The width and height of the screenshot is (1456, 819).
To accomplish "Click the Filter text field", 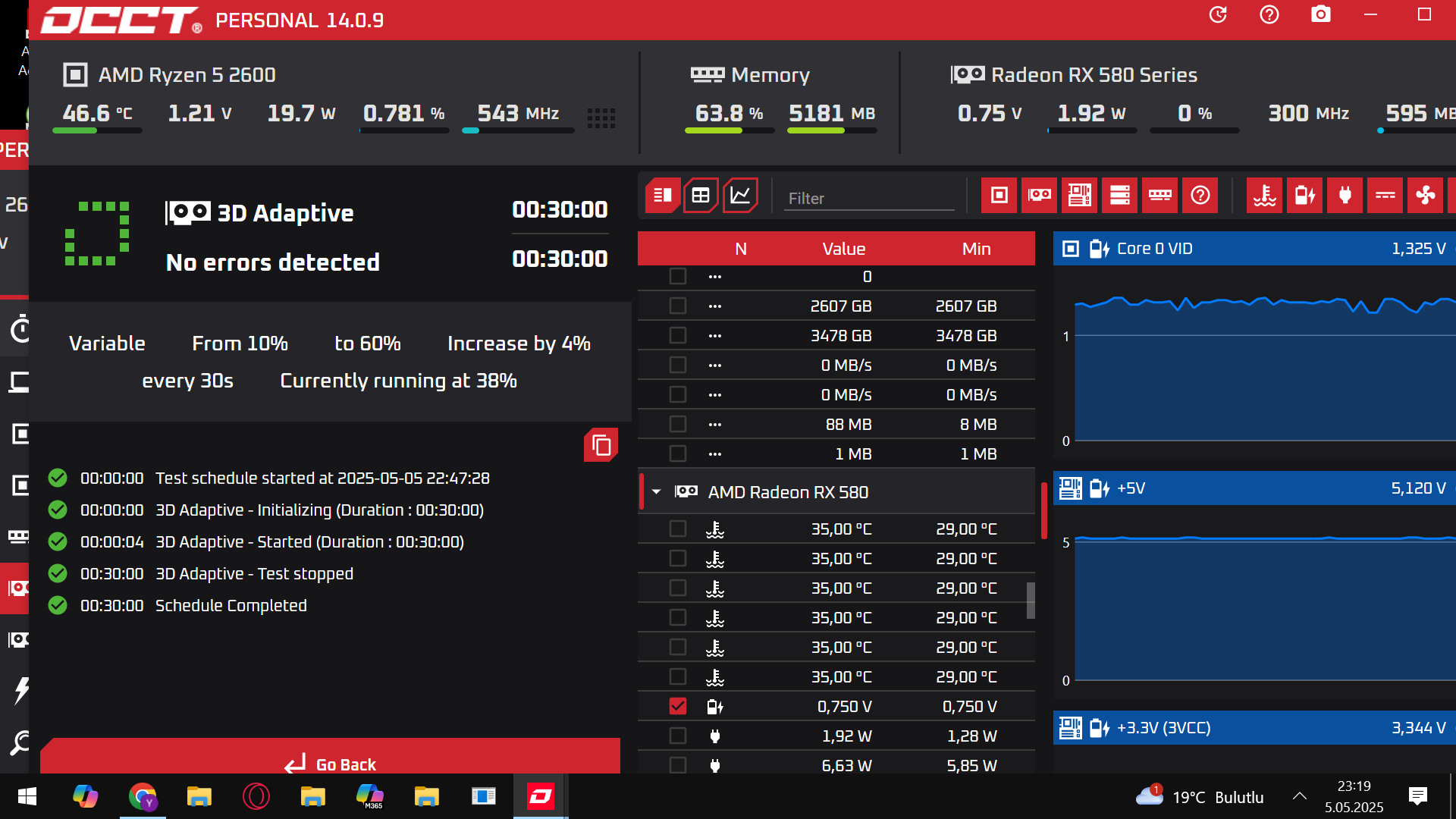I will [x=869, y=198].
